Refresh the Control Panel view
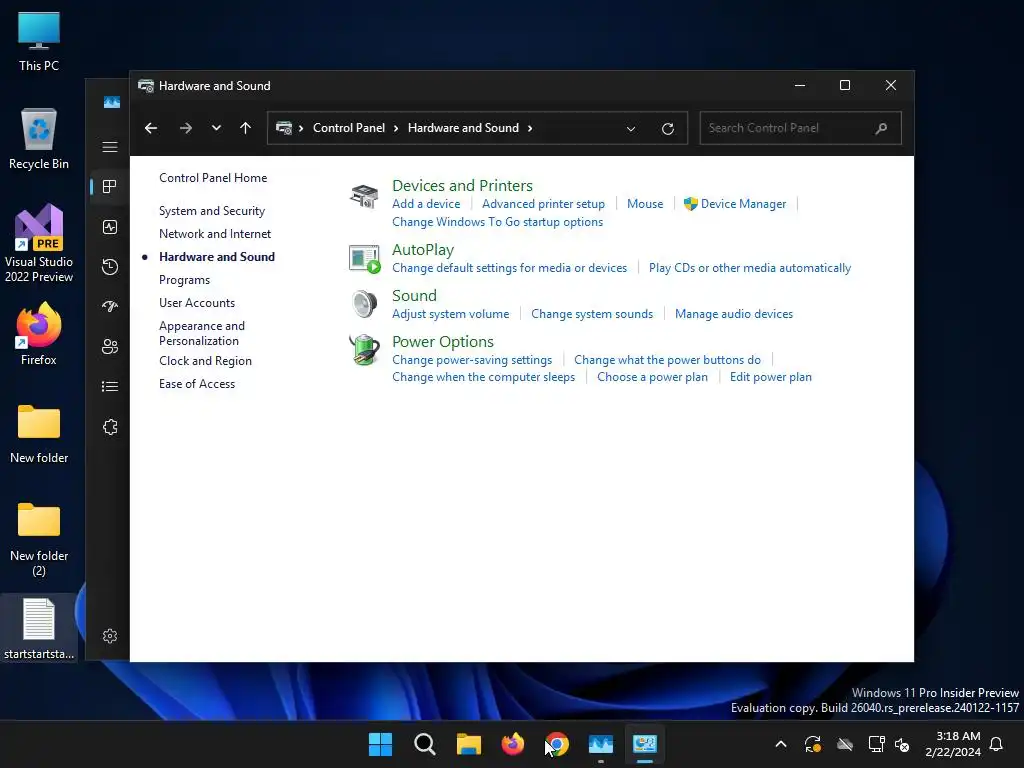1024x768 pixels. point(667,129)
